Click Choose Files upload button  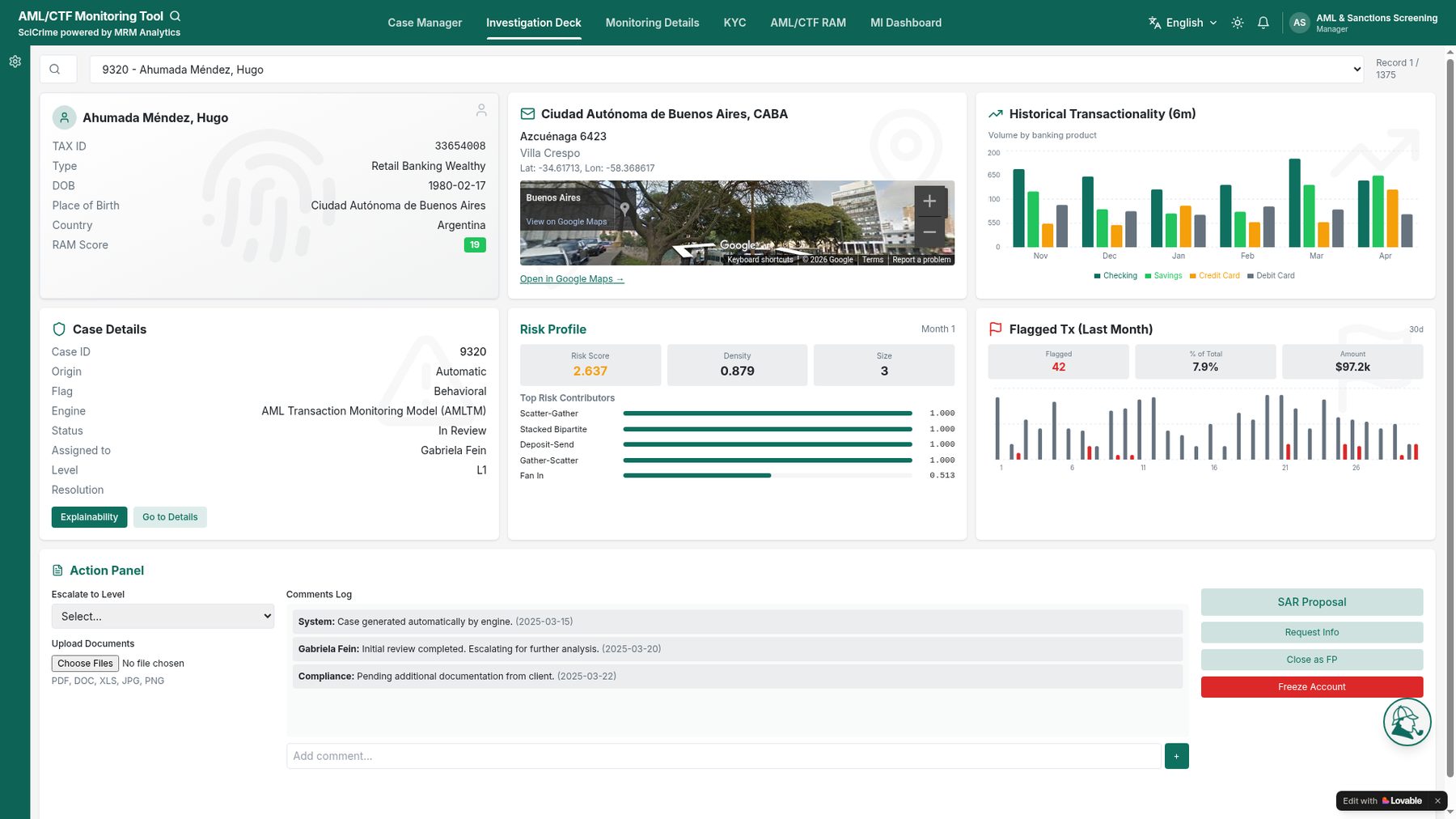pyautogui.click(x=85, y=664)
